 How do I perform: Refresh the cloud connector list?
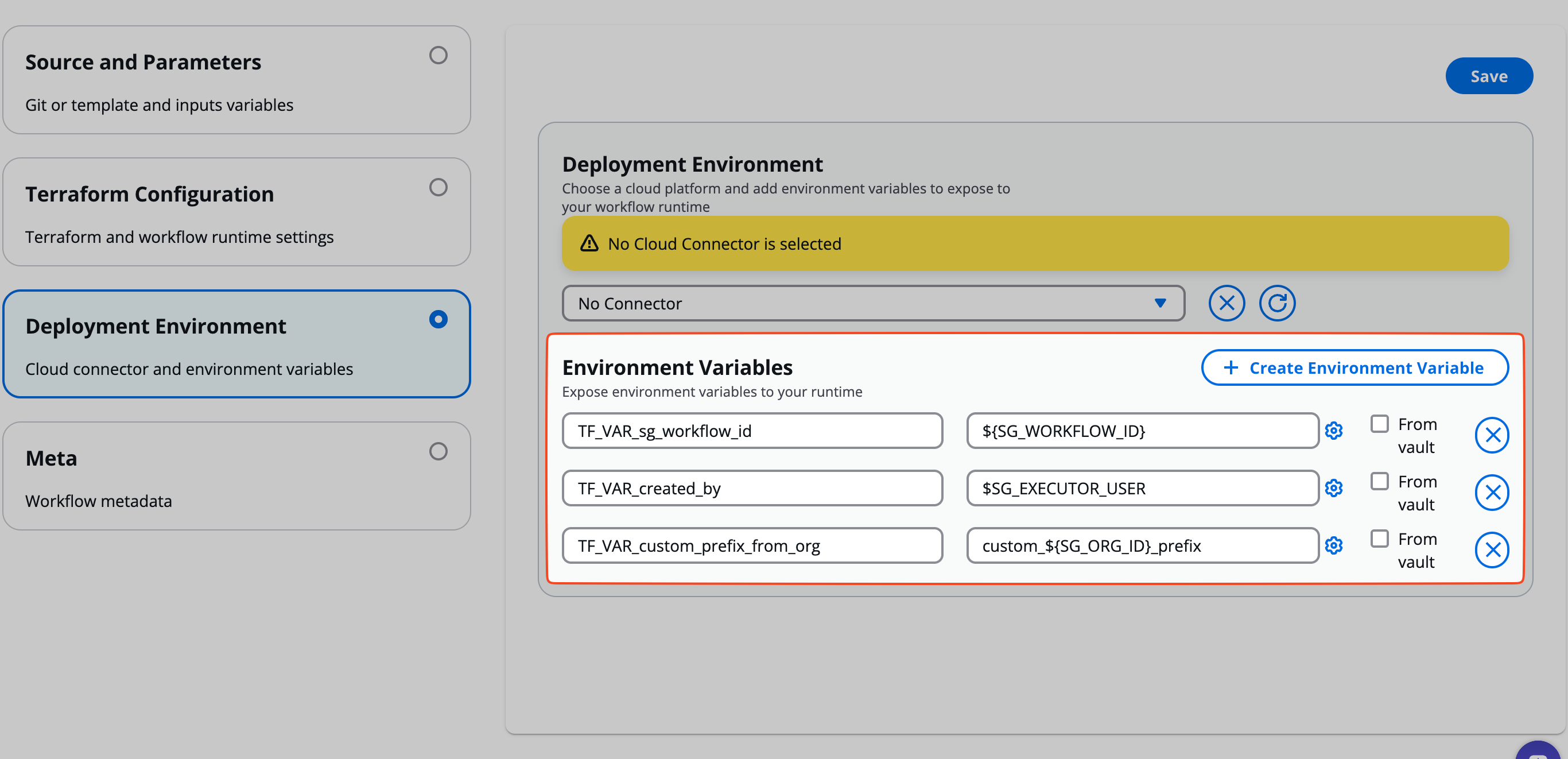(1276, 303)
